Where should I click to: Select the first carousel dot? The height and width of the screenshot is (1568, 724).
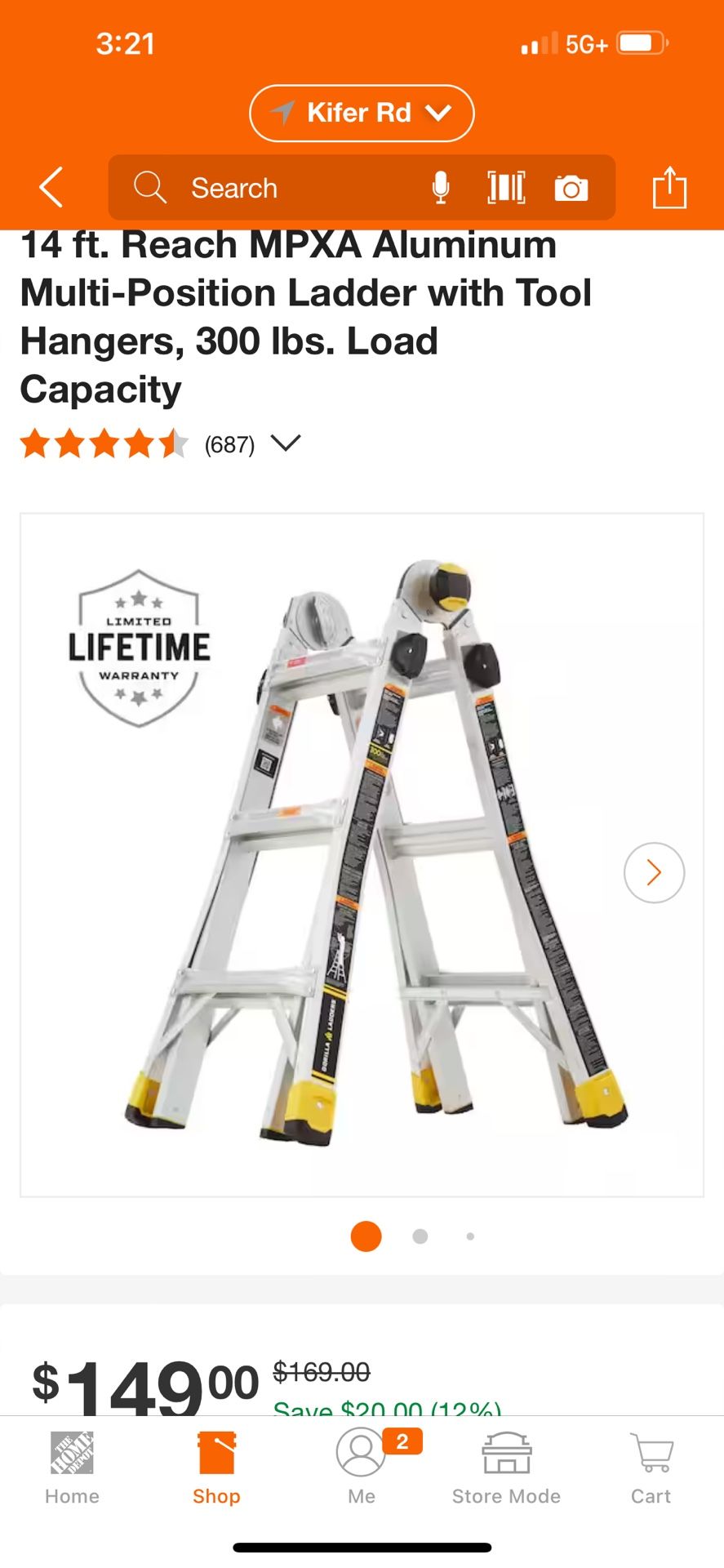(366, 1236)
